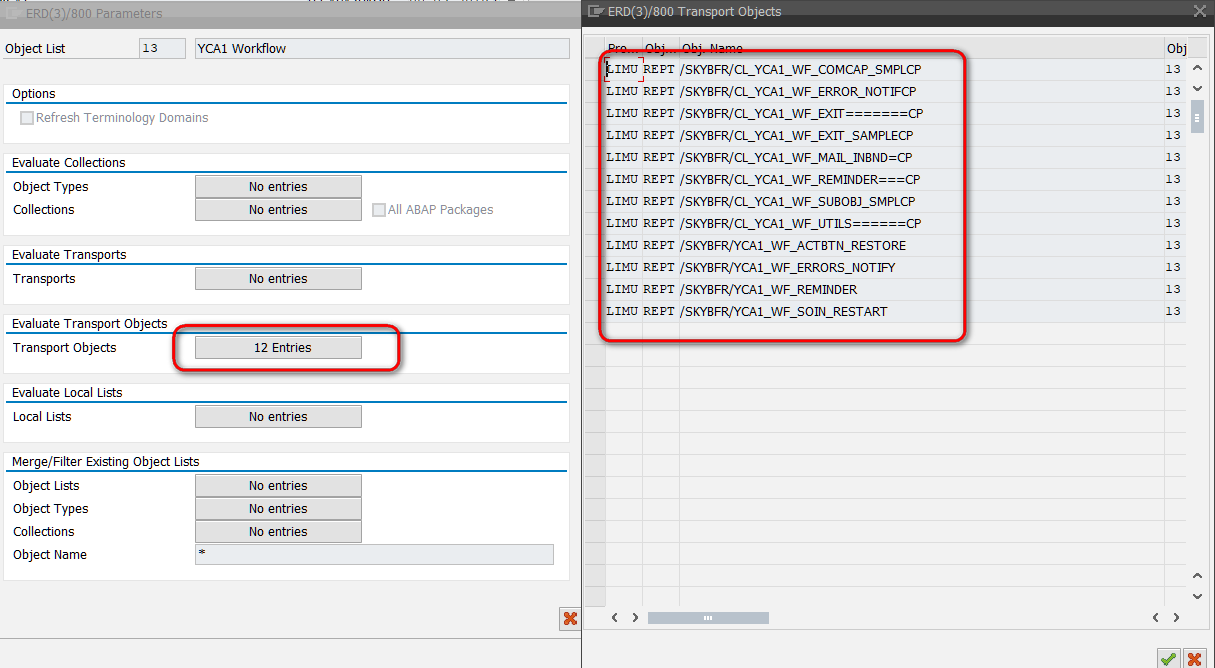Click the scrollbar down arrow in Transport Objects list
The image size is (1215, 668).
(1197, 89)
